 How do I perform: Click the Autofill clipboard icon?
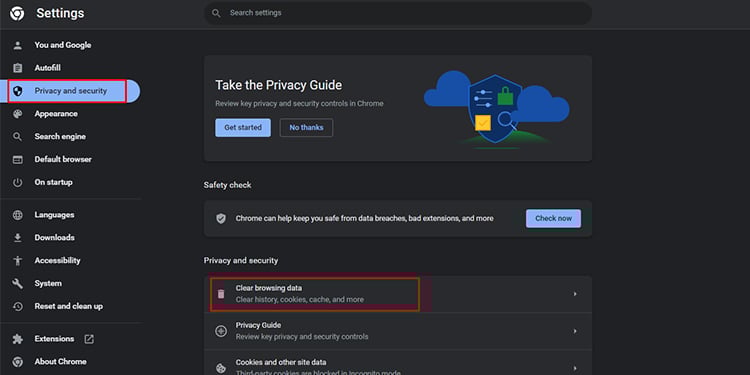pos(18,68)
